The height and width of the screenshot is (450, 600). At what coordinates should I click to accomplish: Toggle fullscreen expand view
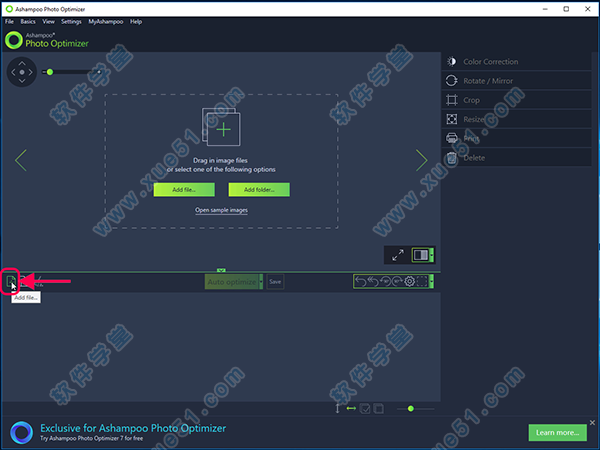pos(397,255)
